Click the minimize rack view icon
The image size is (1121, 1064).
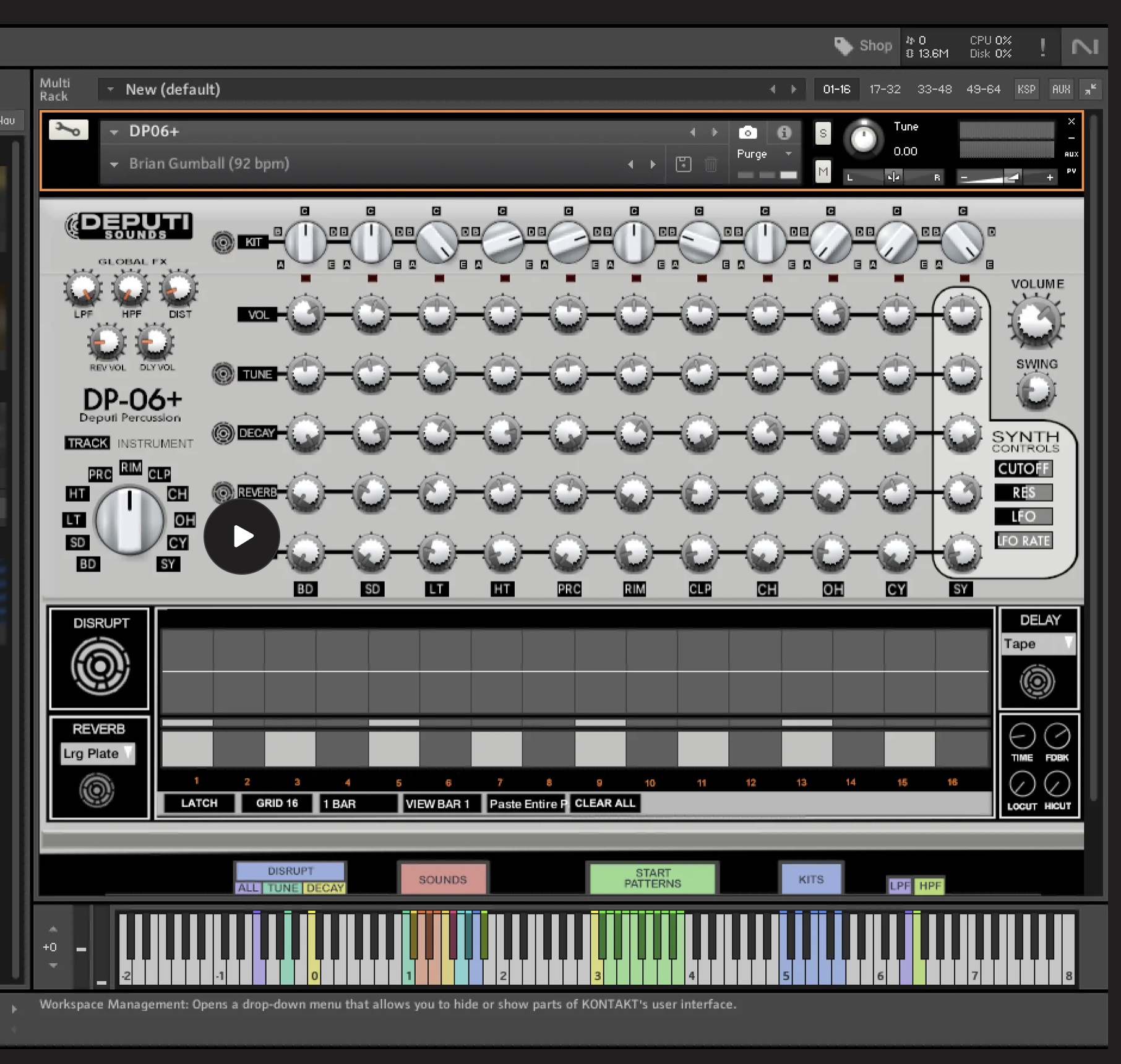1090,89
